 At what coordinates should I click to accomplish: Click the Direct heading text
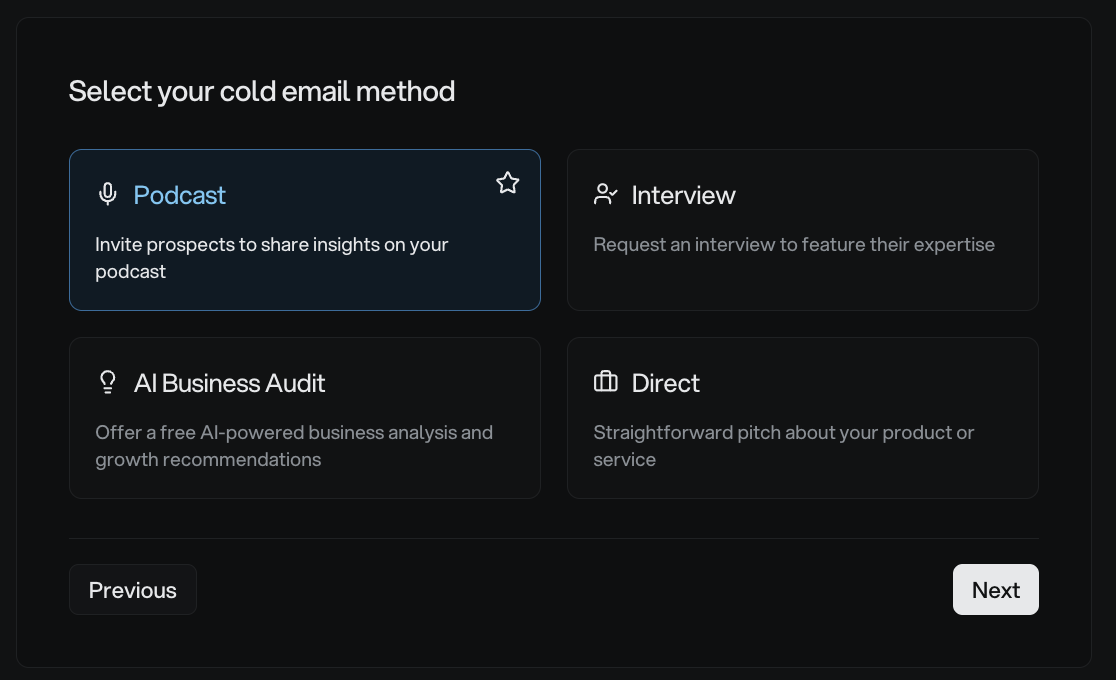pos(665,383)
